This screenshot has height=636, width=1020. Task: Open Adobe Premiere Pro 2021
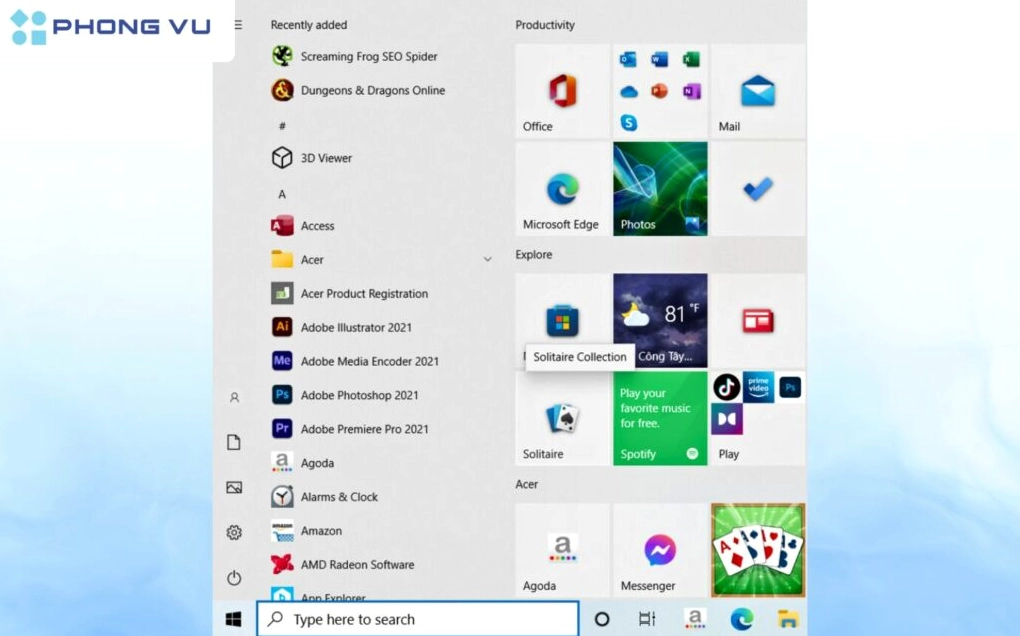coord(364,429)
